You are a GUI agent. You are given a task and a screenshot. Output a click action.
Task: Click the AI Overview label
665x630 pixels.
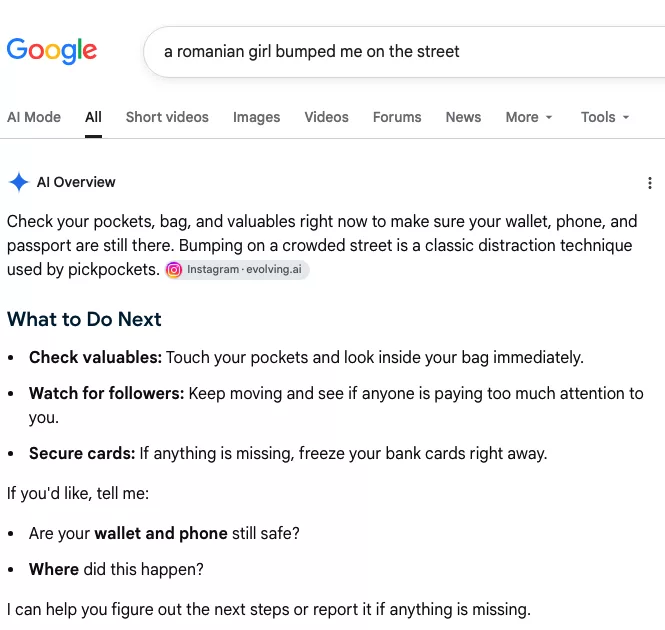click(76, 182)
